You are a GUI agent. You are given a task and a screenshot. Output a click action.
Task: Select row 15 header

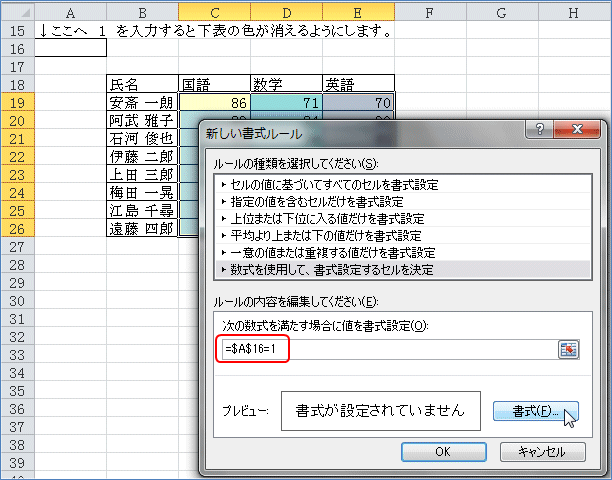18,30
